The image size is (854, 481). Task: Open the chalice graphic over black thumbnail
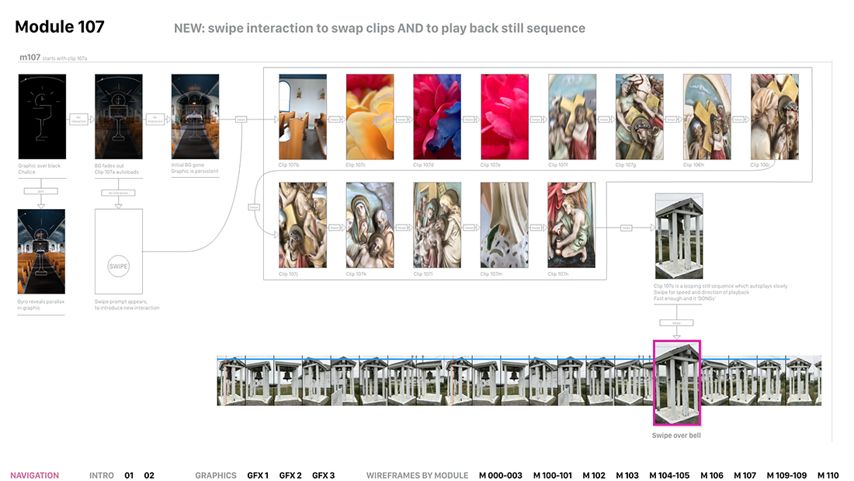(42, 117)
